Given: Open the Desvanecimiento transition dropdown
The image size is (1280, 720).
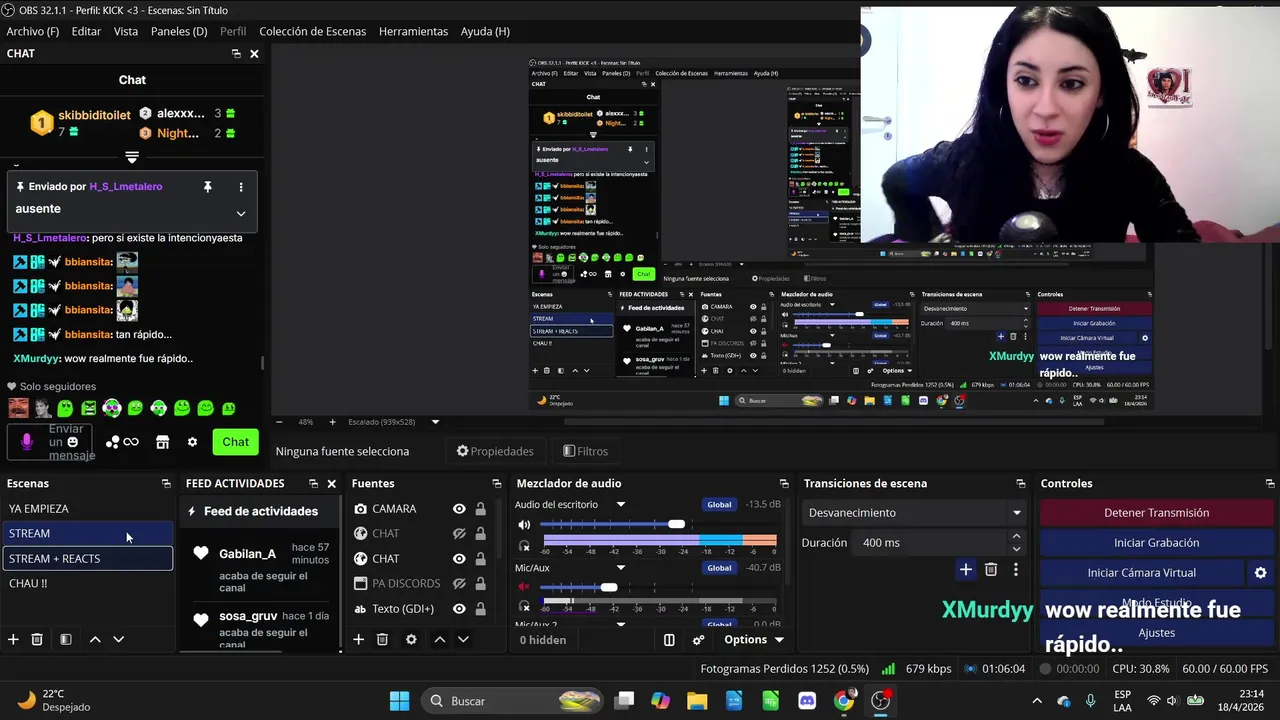Looking at the screenshot, I should pyautogui.click(x=916, y=513).
